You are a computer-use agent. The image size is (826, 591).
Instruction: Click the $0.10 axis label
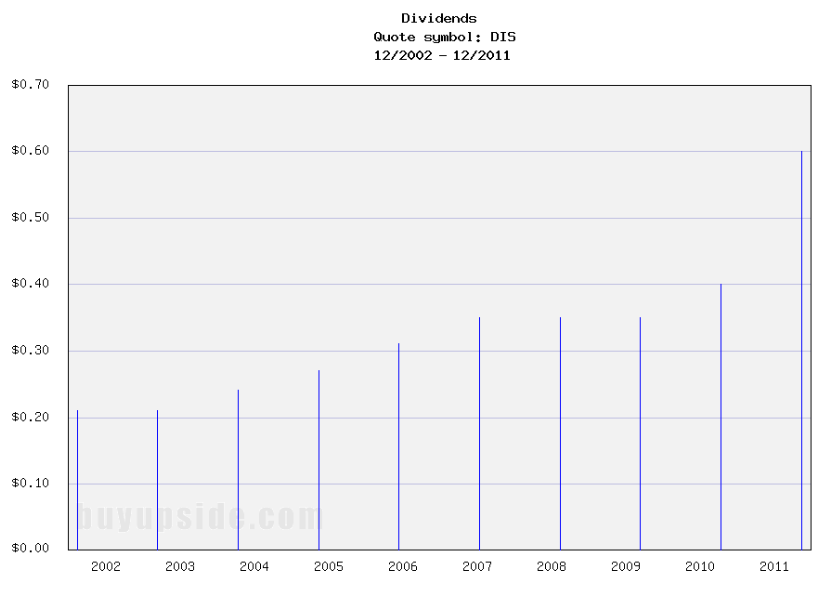(x=30, y=483)
